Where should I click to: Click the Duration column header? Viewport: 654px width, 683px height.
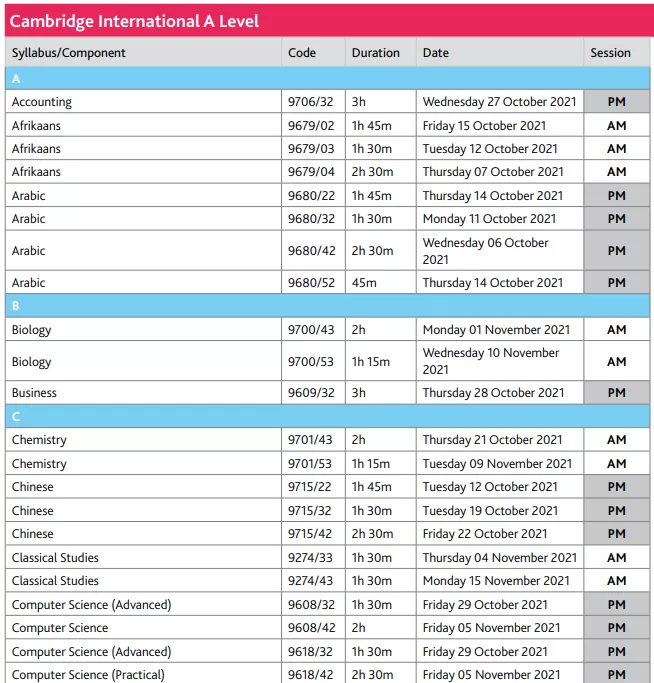(376, 53)
